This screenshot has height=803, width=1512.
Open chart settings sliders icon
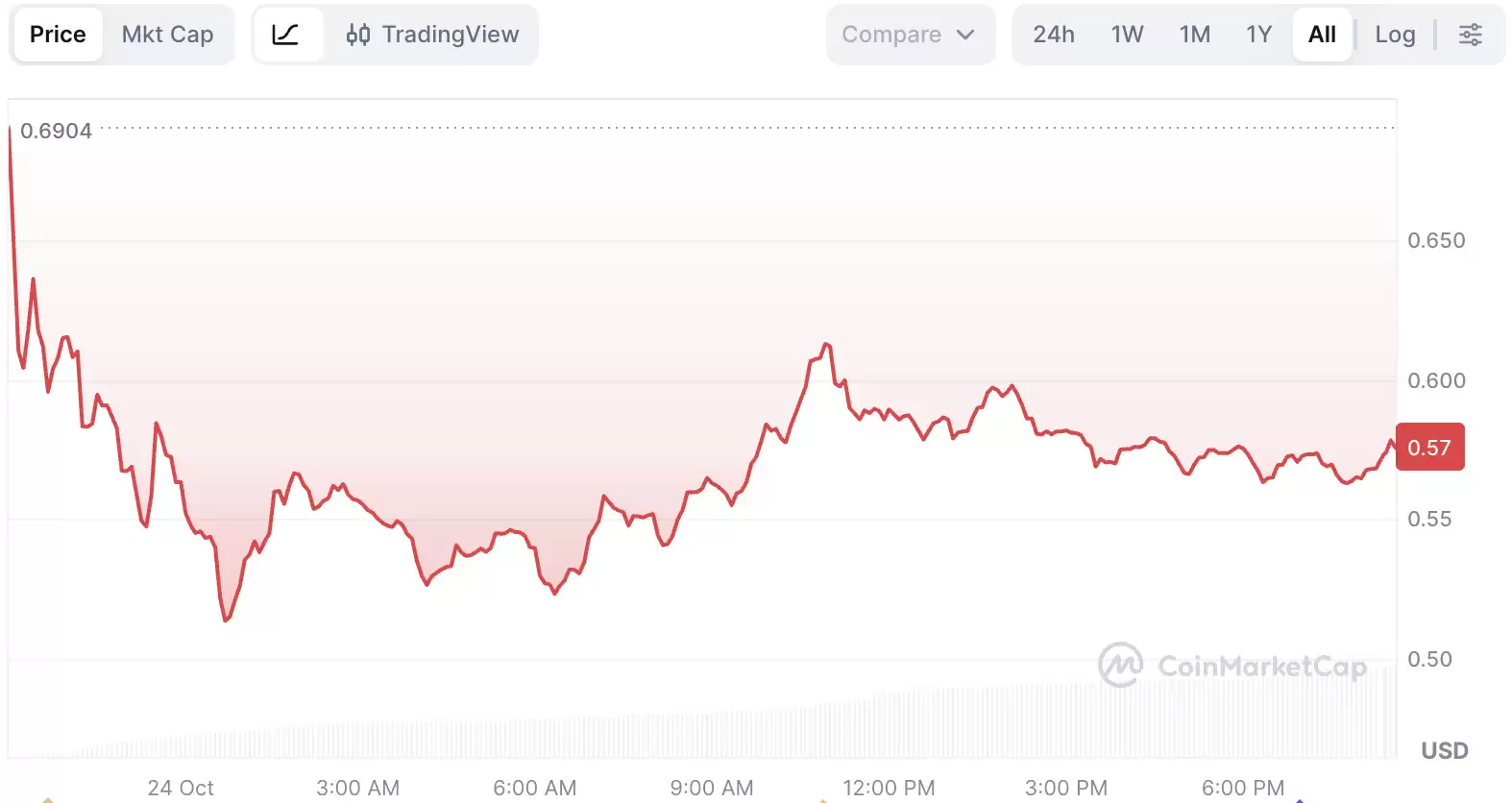tap(1470, 35)
